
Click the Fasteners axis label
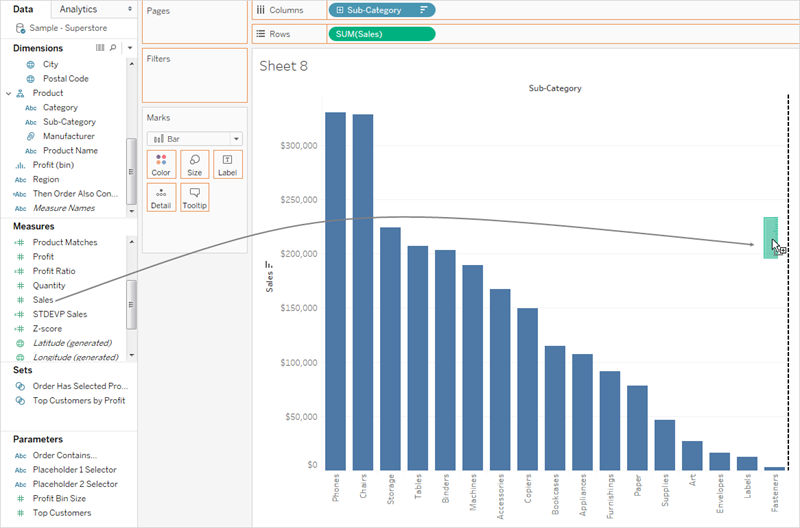775,493
